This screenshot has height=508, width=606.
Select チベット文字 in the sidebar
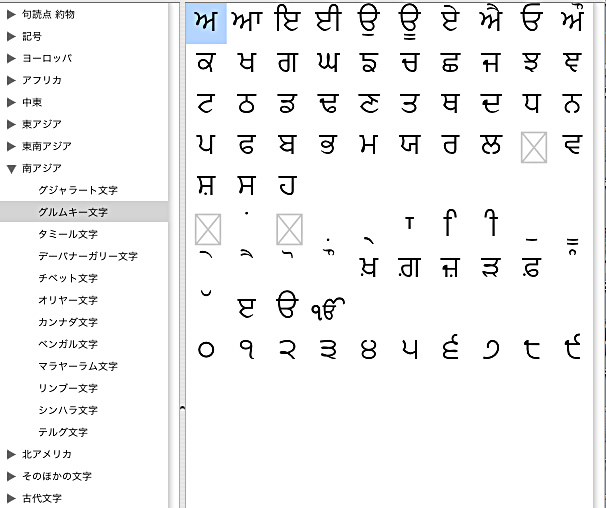click(x=68, y=278)
